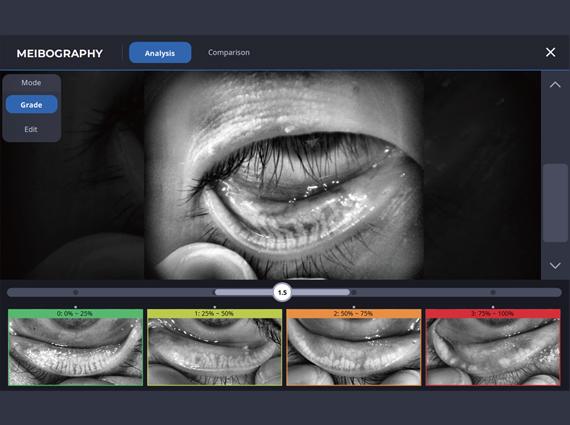The height and width of the screenshot is (425, 570).
Task: Select the Grade mode button
Action: [x=31, y=105]
